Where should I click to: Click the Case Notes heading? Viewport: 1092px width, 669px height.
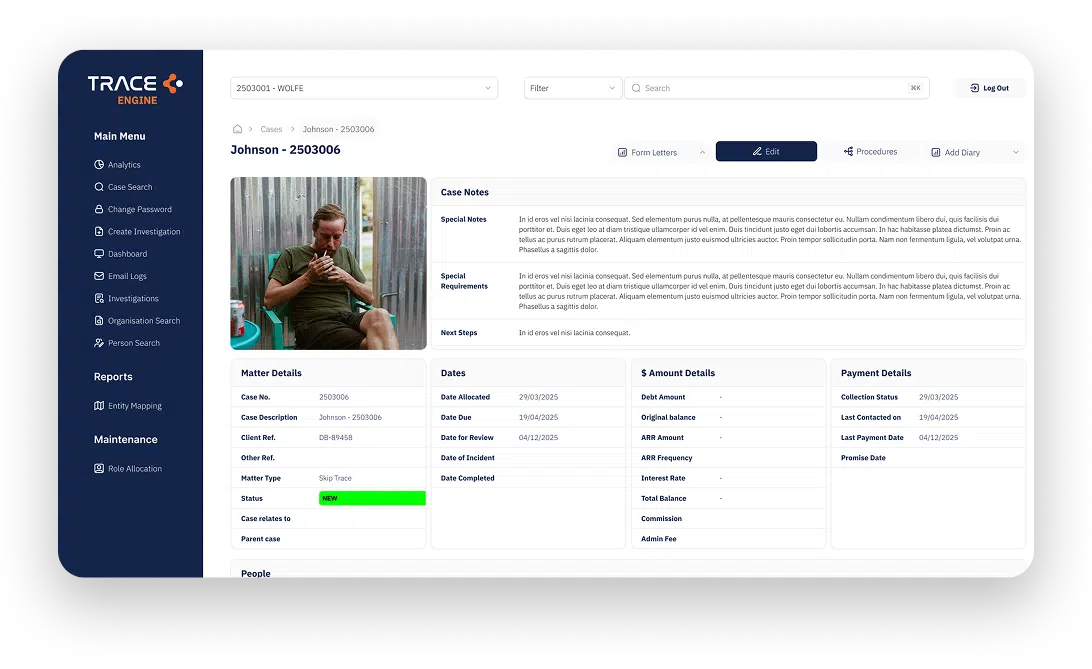point(465,192)
